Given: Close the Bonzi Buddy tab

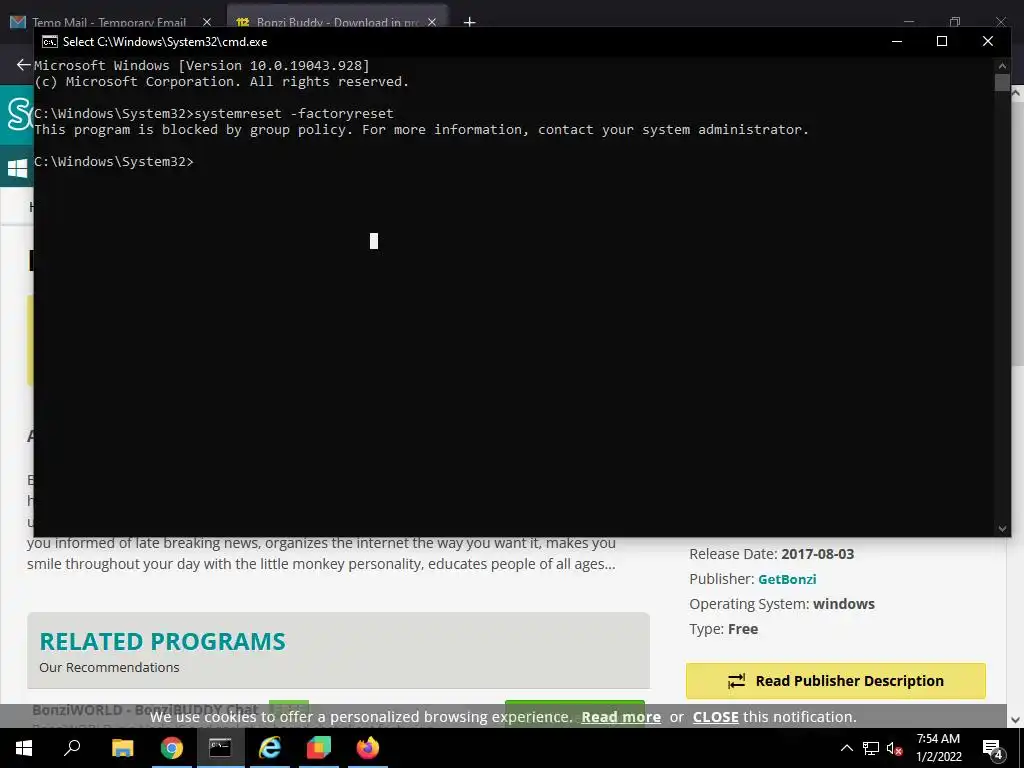Looking at the screenshot, I should (x=432, y=22).
